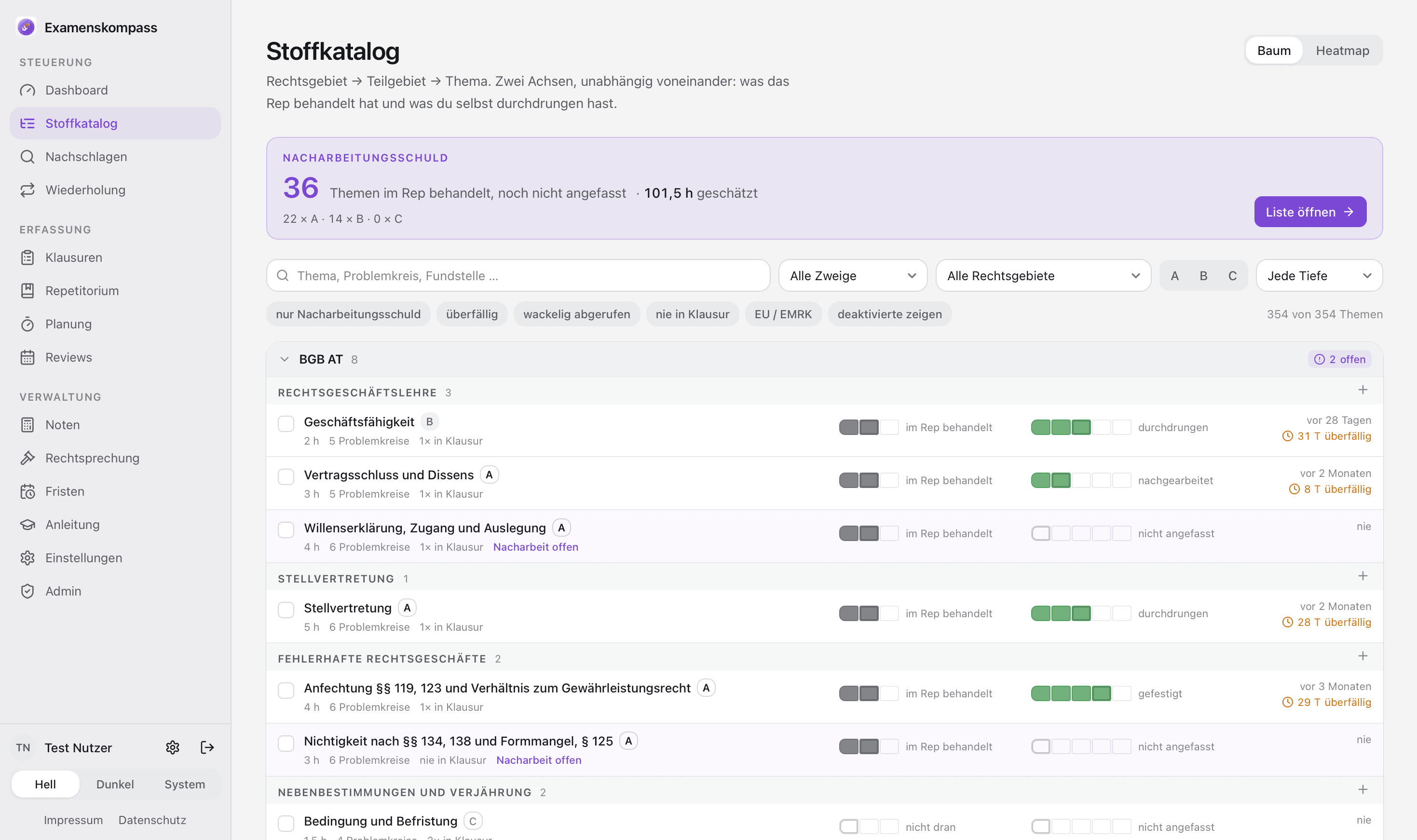This screenshot has height=840, width=1417.
Task: Filter by relevance level A
Action: 1175,276
